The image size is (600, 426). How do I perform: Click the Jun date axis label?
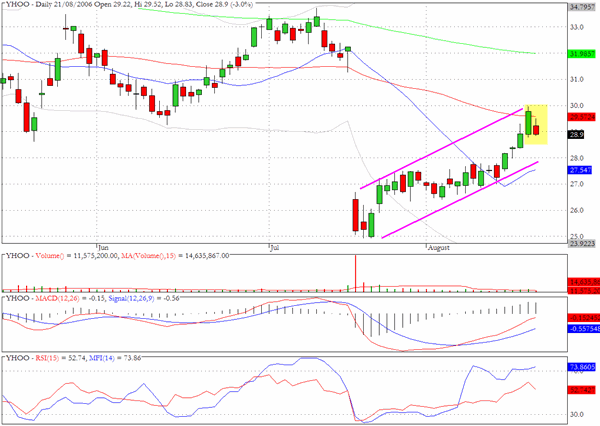(103, 248)
